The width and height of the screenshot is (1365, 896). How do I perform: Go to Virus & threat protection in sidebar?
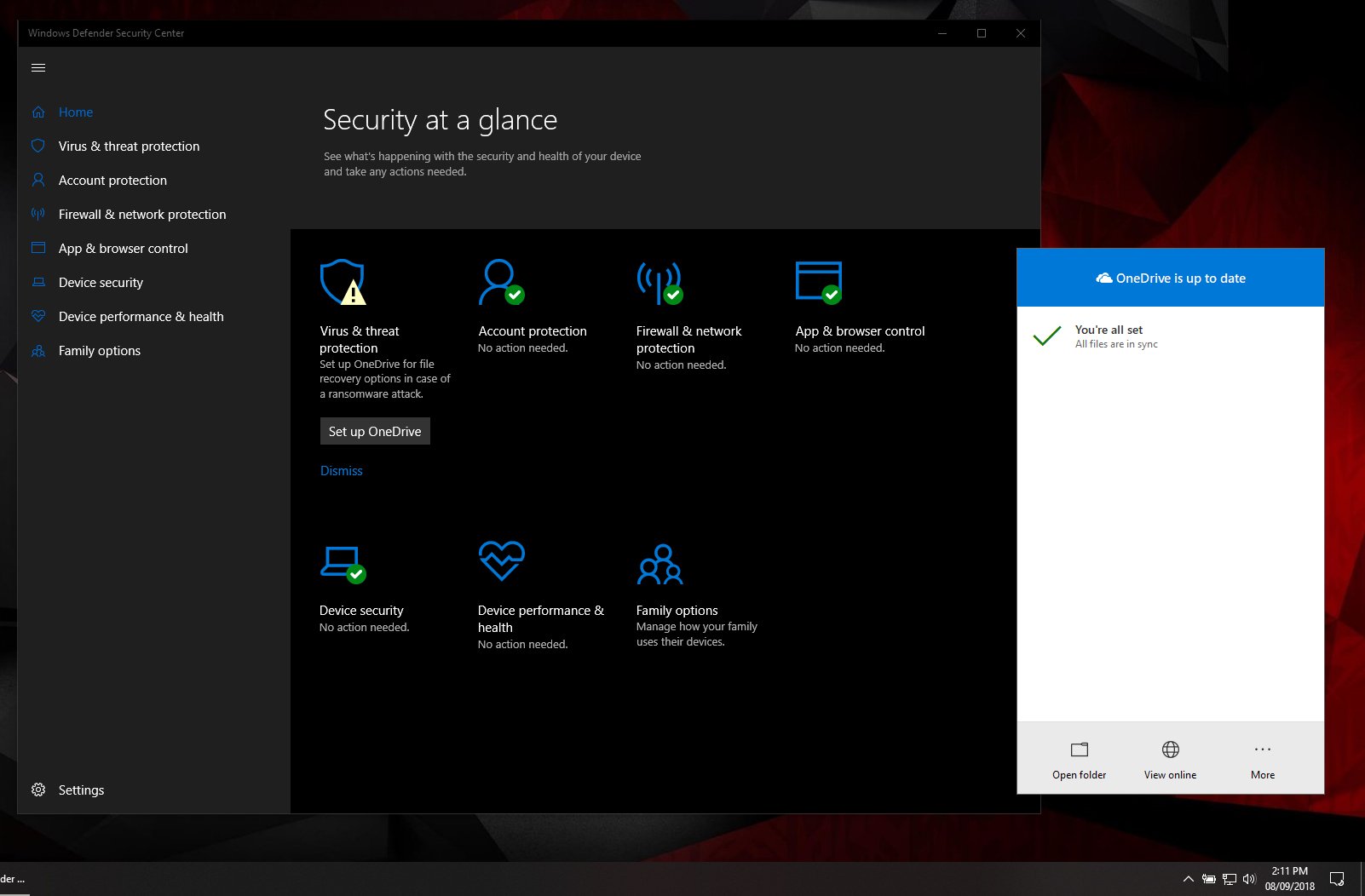(130, 146)
